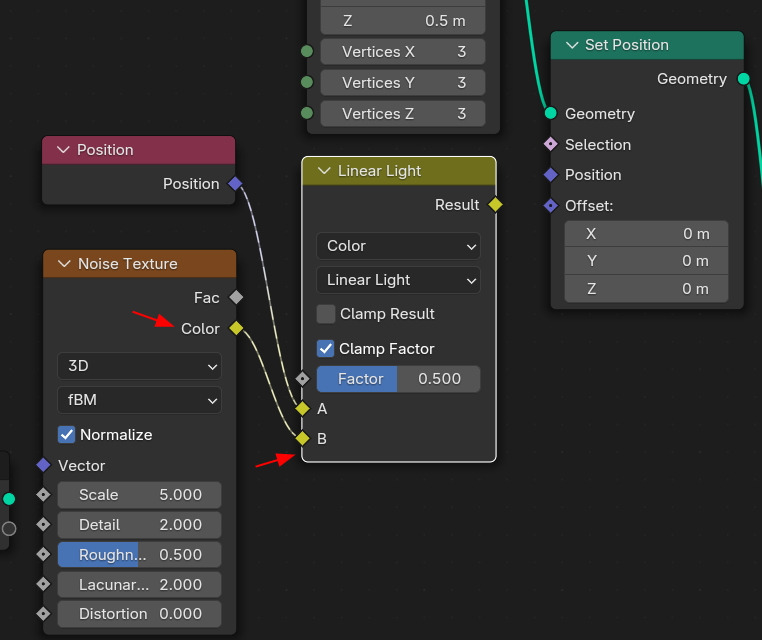Image resolution: width=762 pixels, height=640 pixels.
Task: Click the Noise Texture Color output socket
Action: tap(236, 328)
